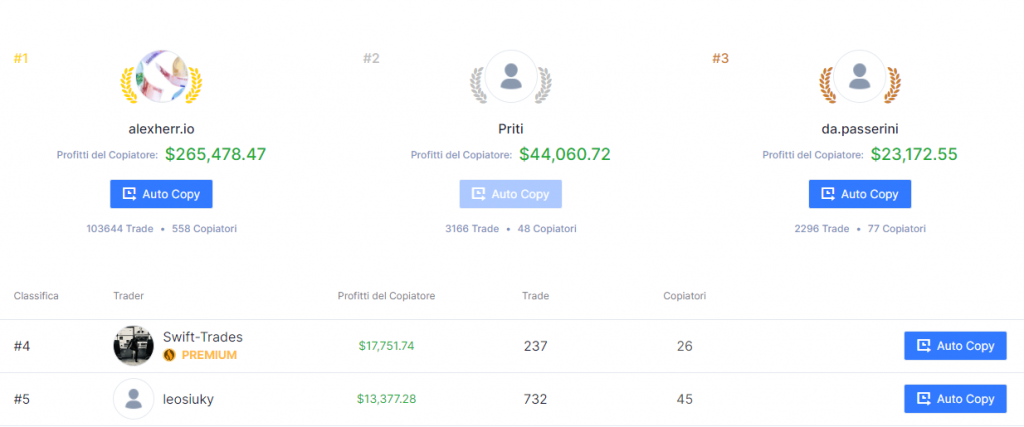
Task: Click leosiuky's default avatar icon
Action: tap(133, 399)
